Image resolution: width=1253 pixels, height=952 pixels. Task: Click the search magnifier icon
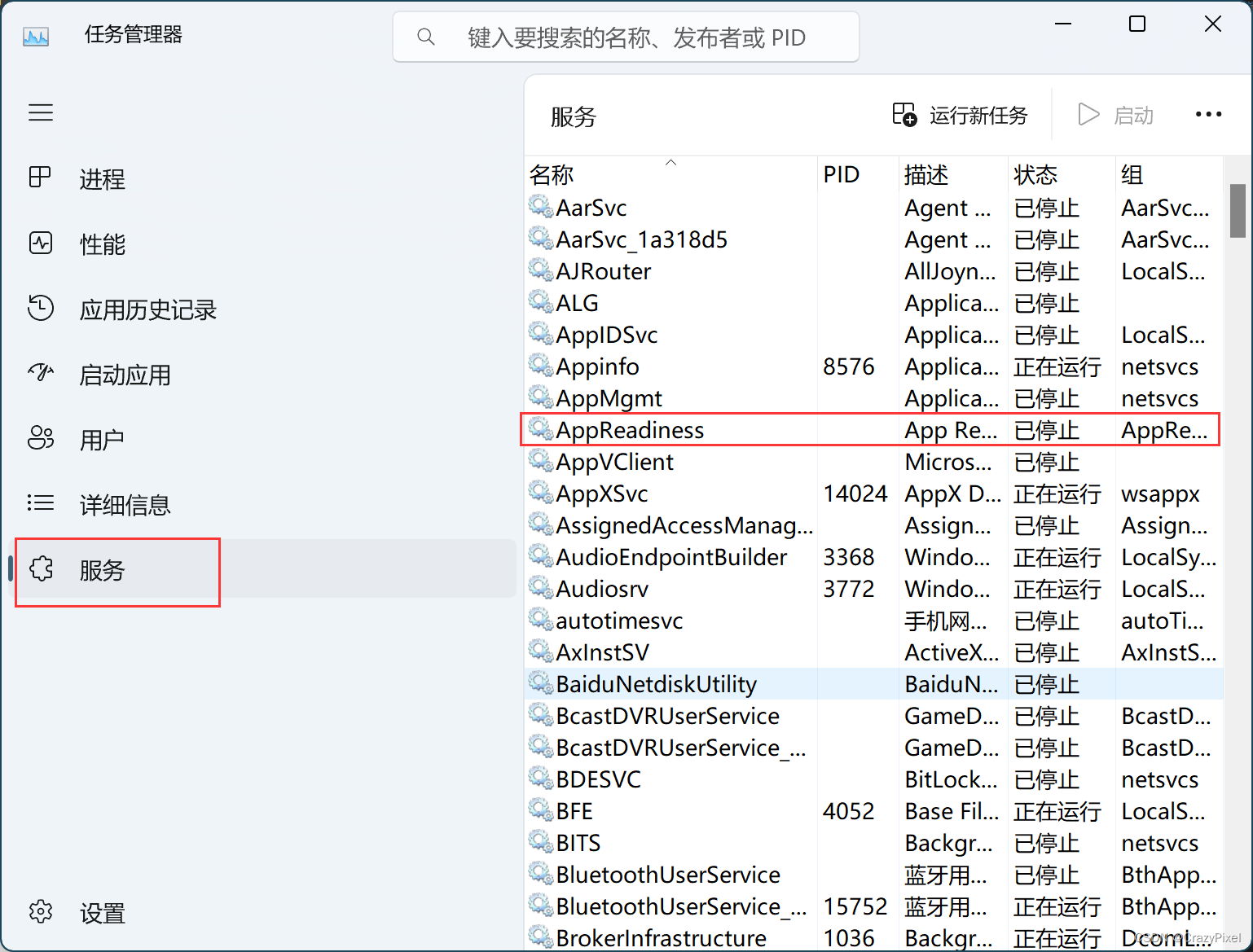425,37
